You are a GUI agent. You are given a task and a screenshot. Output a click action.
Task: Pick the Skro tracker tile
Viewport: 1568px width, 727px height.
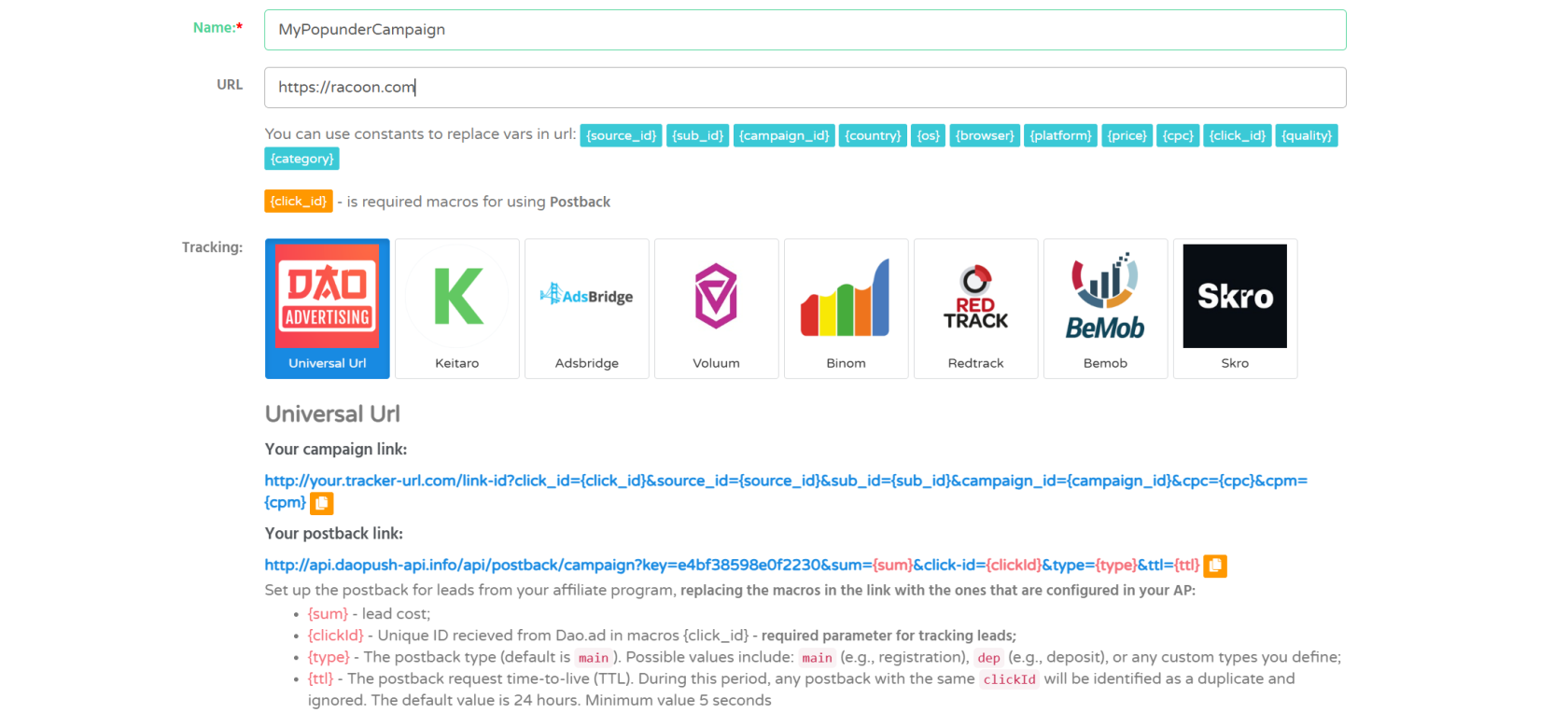(x=1236, y=309)
